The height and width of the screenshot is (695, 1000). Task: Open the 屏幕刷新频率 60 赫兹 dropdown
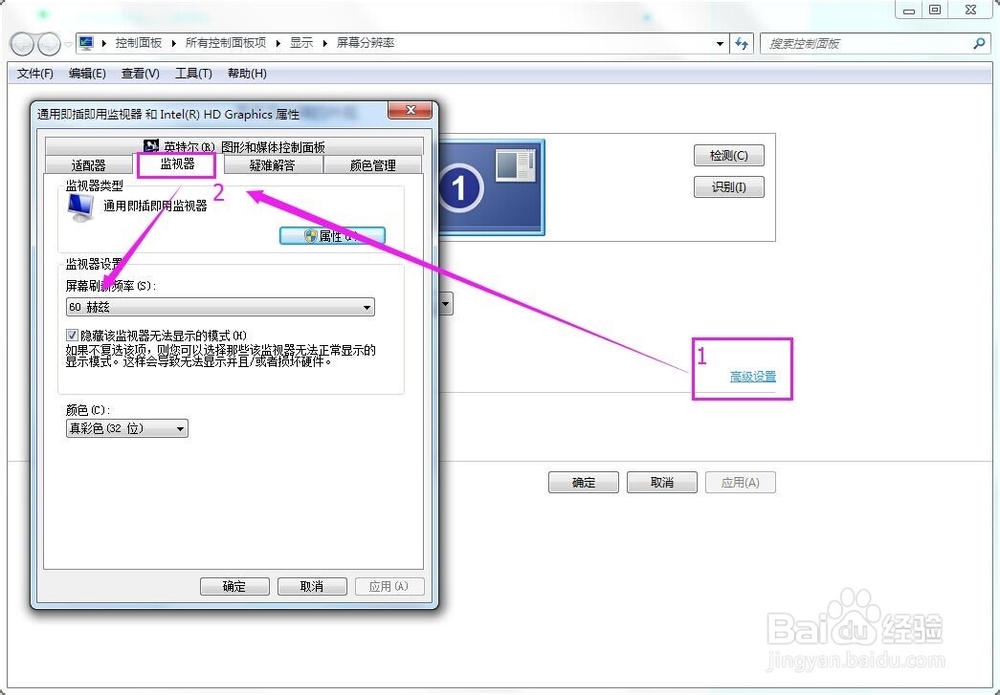tap(220, 307)
